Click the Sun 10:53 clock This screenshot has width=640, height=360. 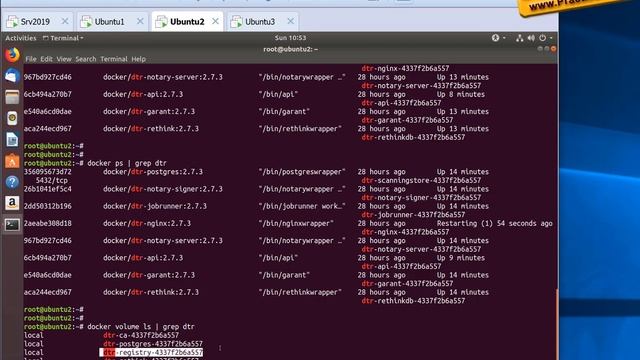point(290,38)
